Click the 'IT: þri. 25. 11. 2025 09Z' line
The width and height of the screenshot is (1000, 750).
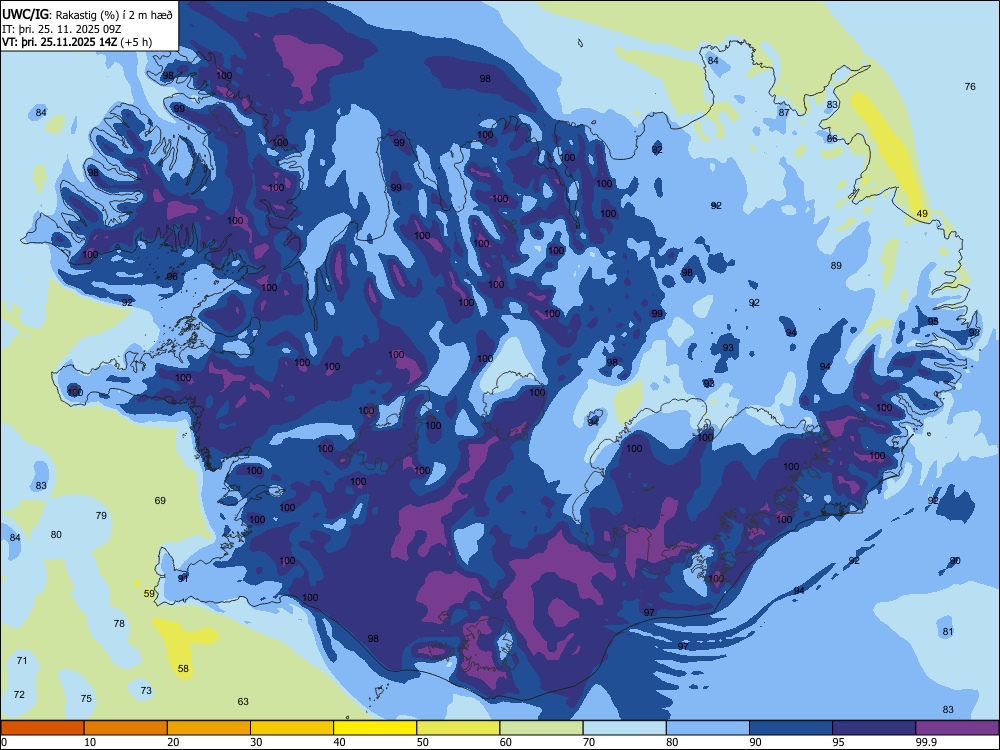(x=62, y=29)
